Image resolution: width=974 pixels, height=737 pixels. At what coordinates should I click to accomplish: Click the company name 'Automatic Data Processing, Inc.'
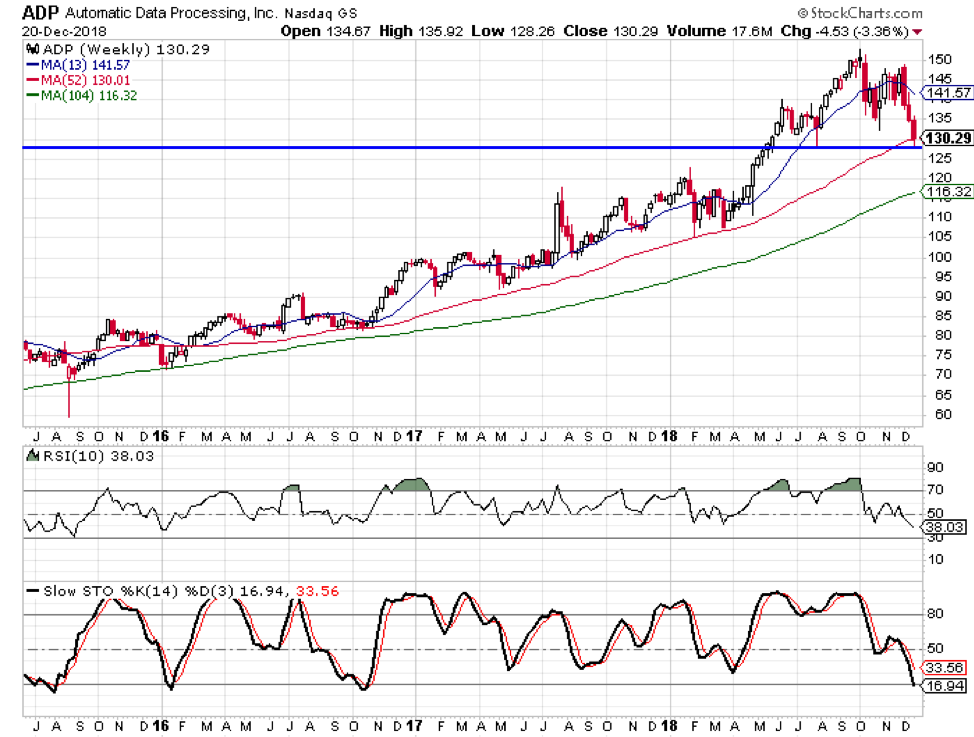point(171,13)
